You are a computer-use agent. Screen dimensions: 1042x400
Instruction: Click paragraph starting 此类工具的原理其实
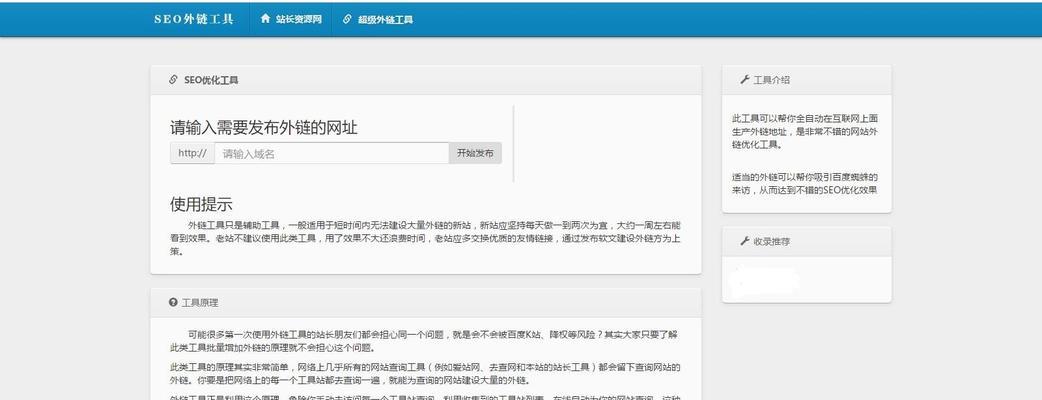tap(425, 373)
